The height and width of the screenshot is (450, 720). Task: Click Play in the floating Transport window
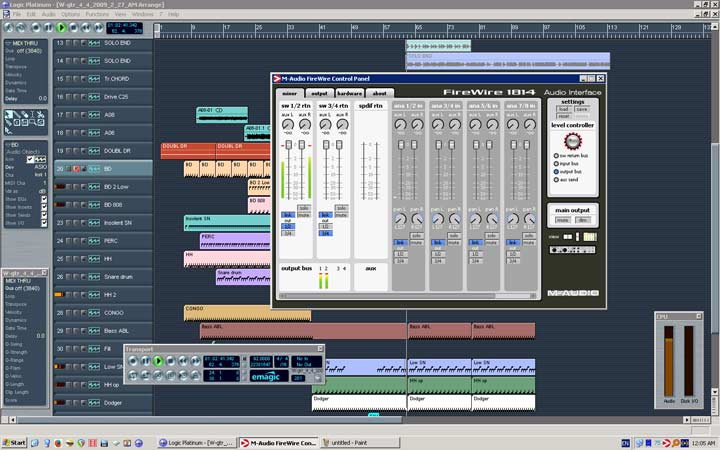pos(158,361)
